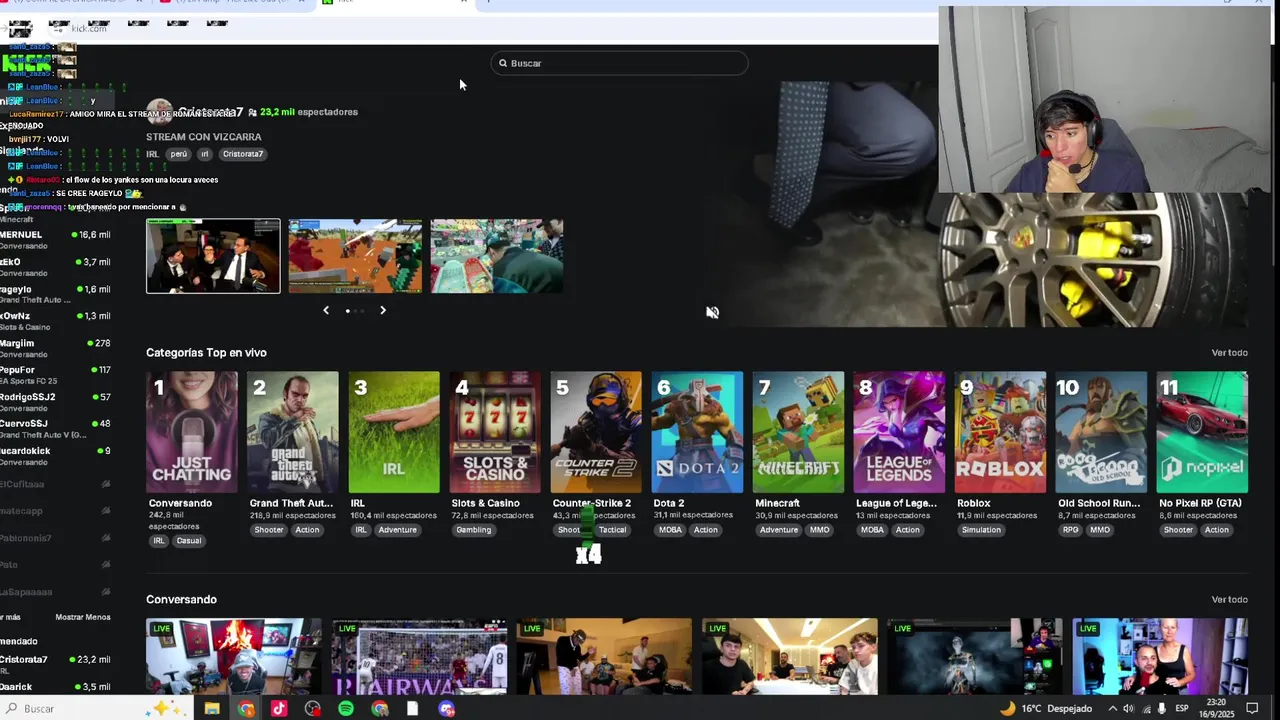Open Cristorata7 in recommended sidebar list
This screenshot has width=1280, height=720.
click(56, 664)
